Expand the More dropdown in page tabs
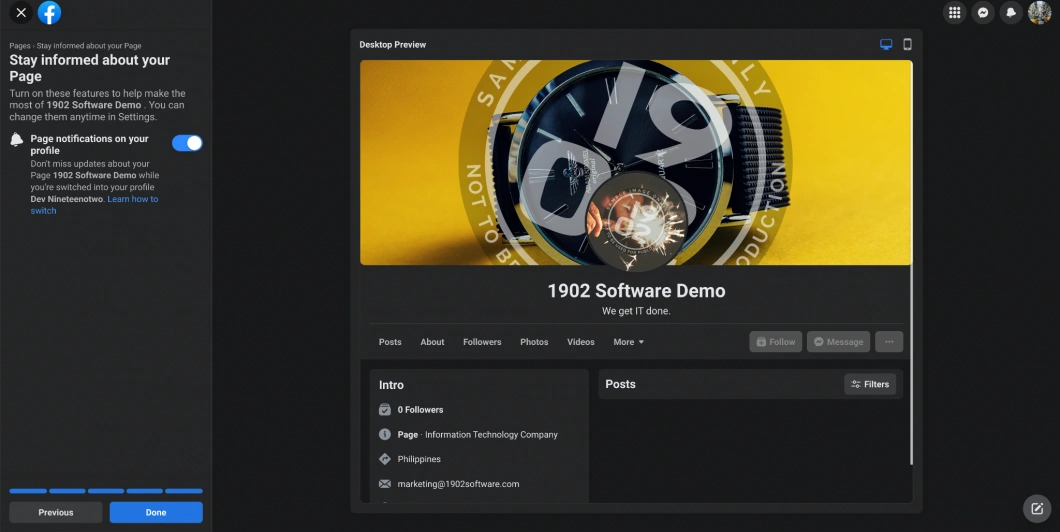 628,342
